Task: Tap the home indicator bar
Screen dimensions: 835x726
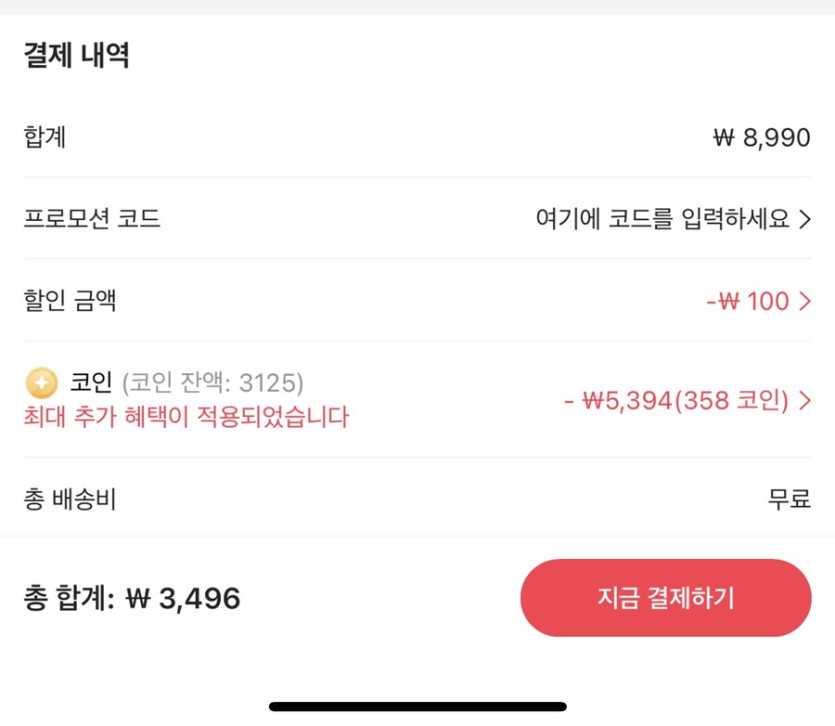Action: point(417,706)
